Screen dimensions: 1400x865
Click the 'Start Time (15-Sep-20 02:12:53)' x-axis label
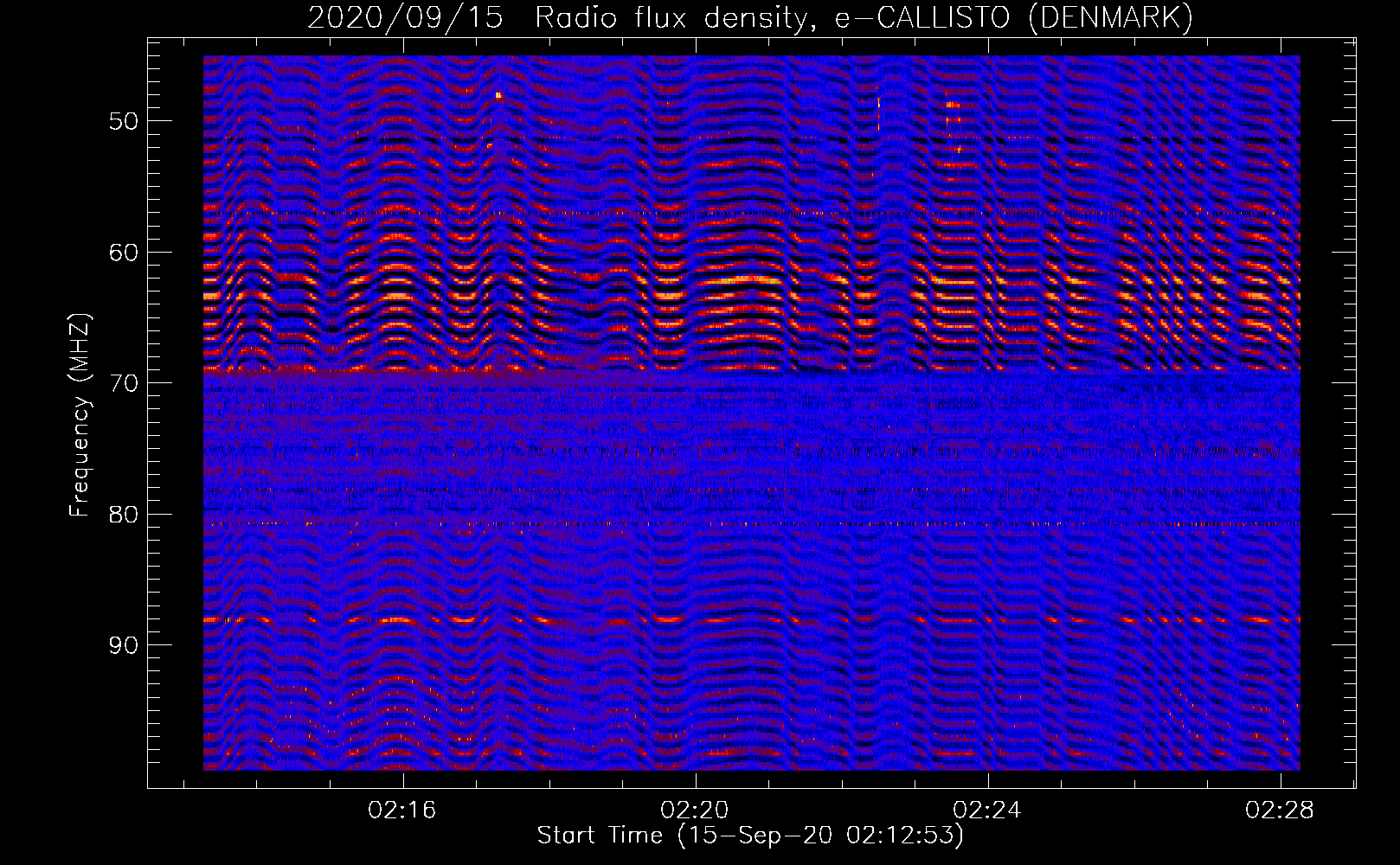click(750, 836)
